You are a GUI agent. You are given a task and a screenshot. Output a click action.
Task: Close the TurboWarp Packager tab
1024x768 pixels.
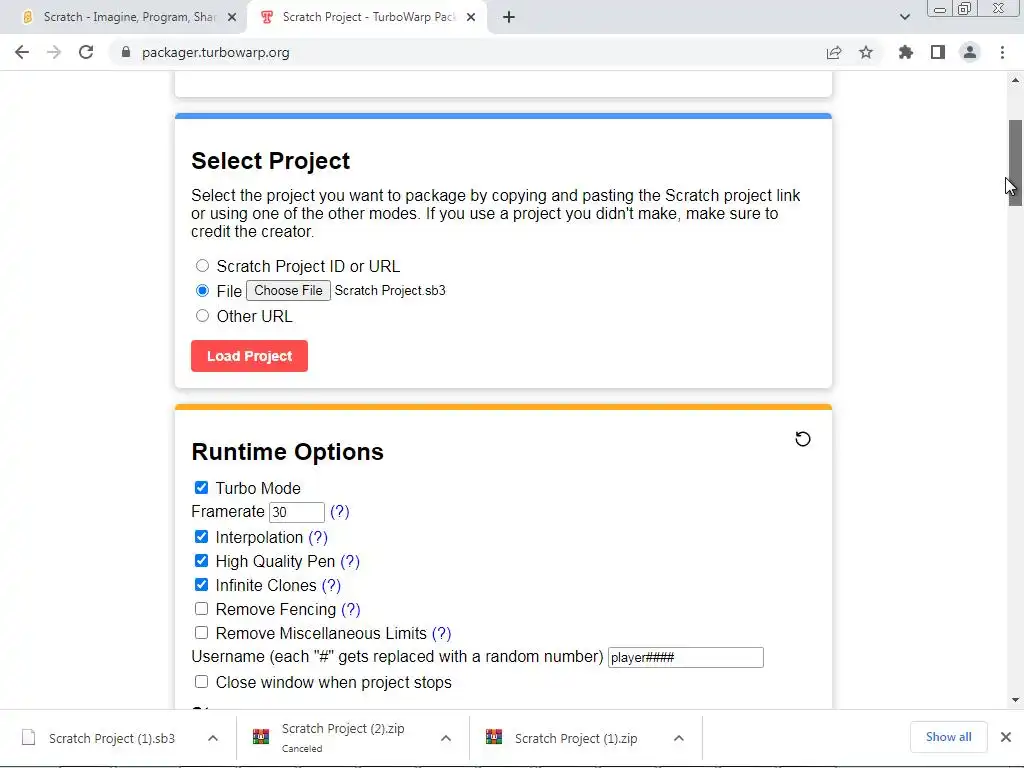[471, 17]
